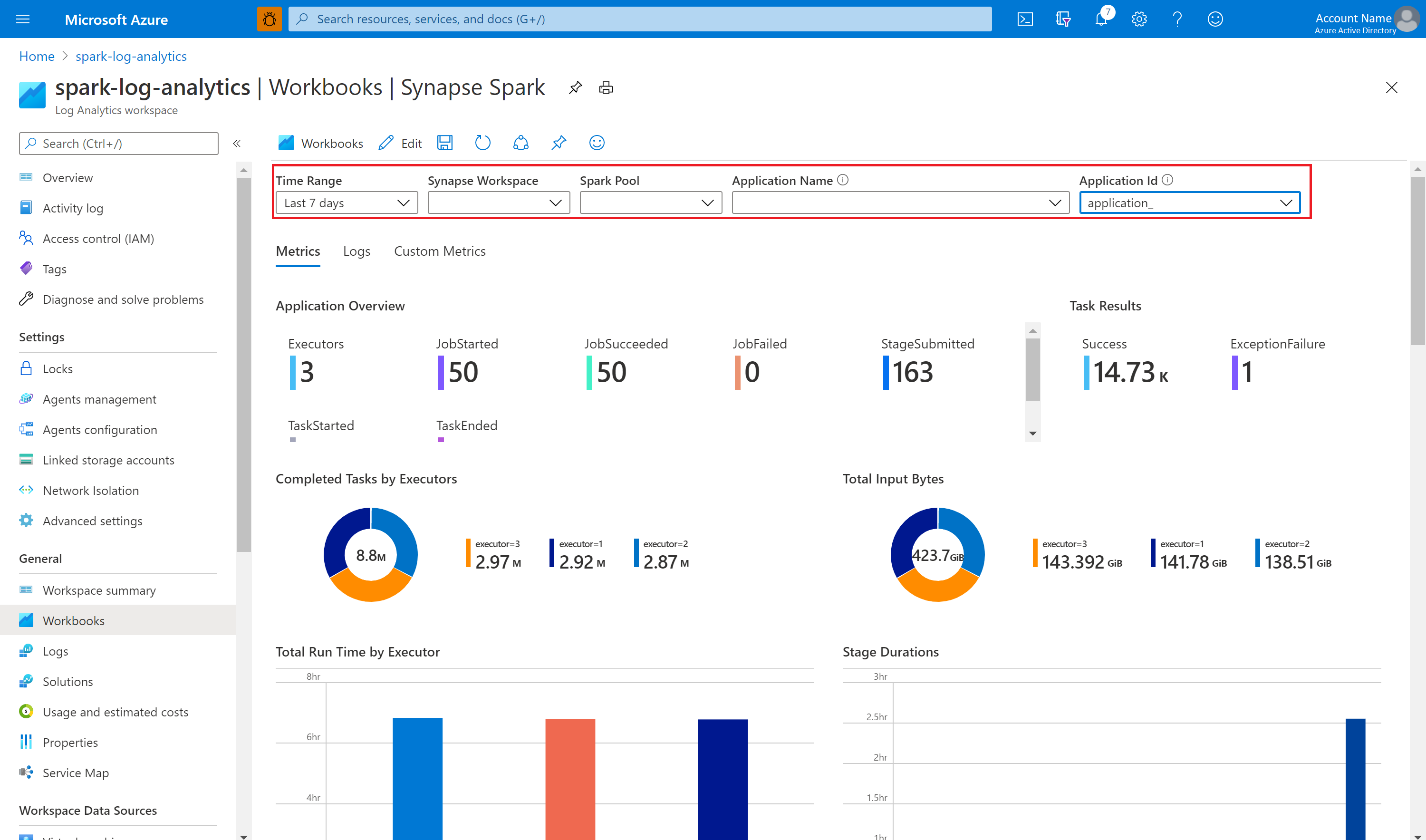Click the notification bell icon
Viewport: 1426px width, 840px height.
pos(1100,19)
